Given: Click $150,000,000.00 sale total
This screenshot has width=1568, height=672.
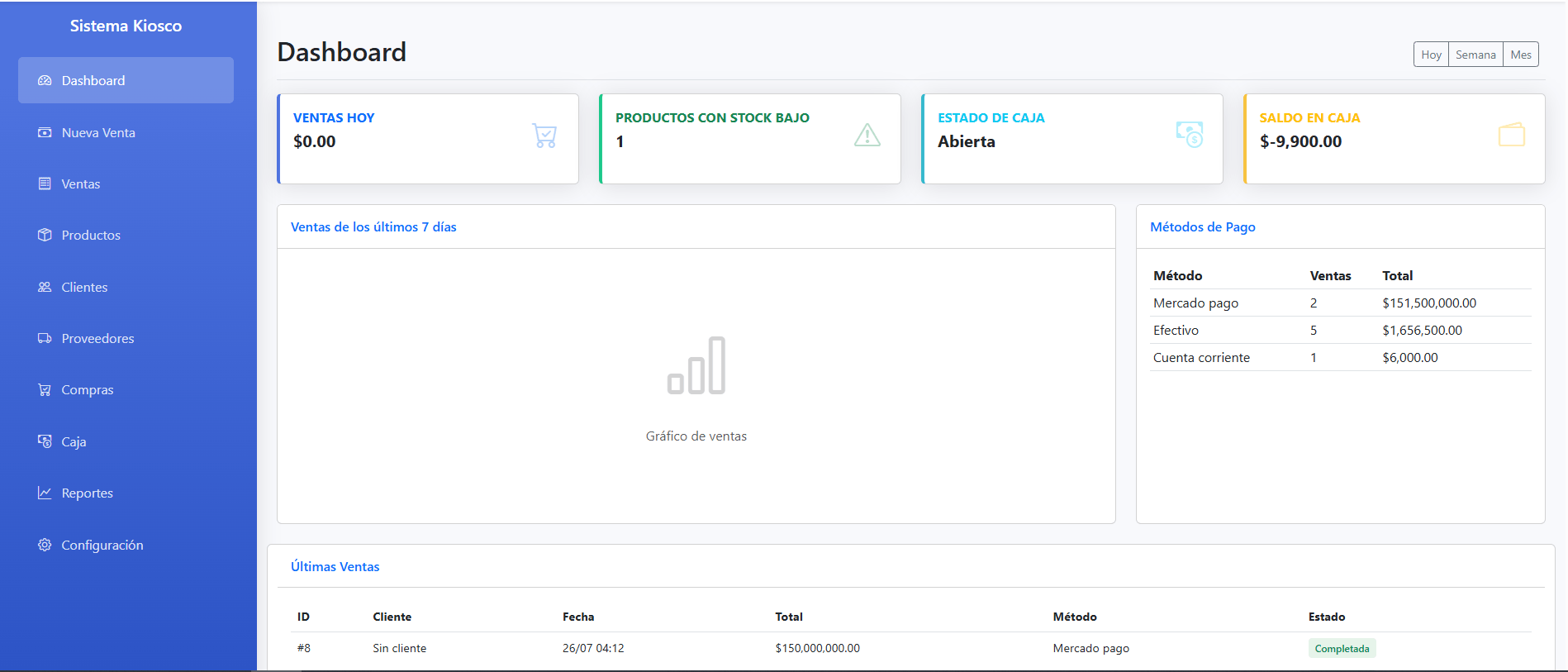Looking at the screenshot, I should [x=817, y=648].
